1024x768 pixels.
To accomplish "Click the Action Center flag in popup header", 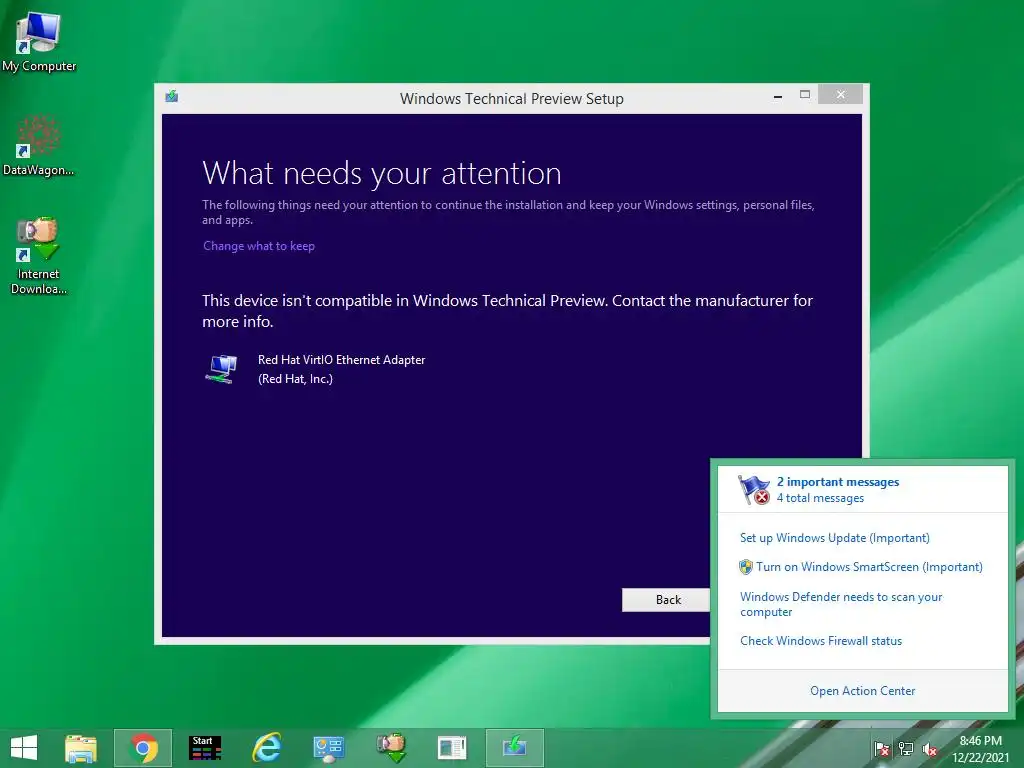I will [754, 490].
